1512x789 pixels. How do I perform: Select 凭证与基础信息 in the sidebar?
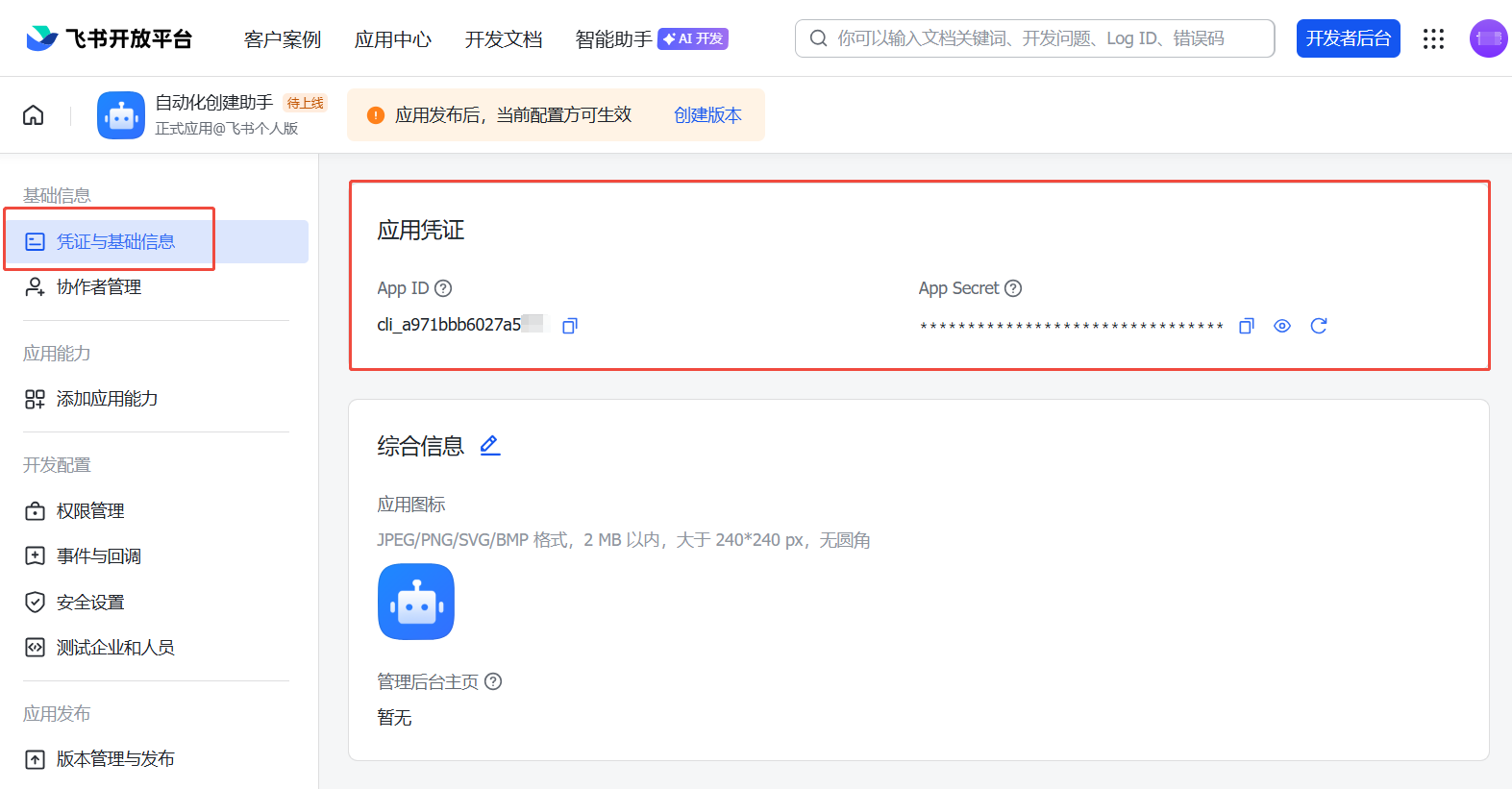[156, 242]
